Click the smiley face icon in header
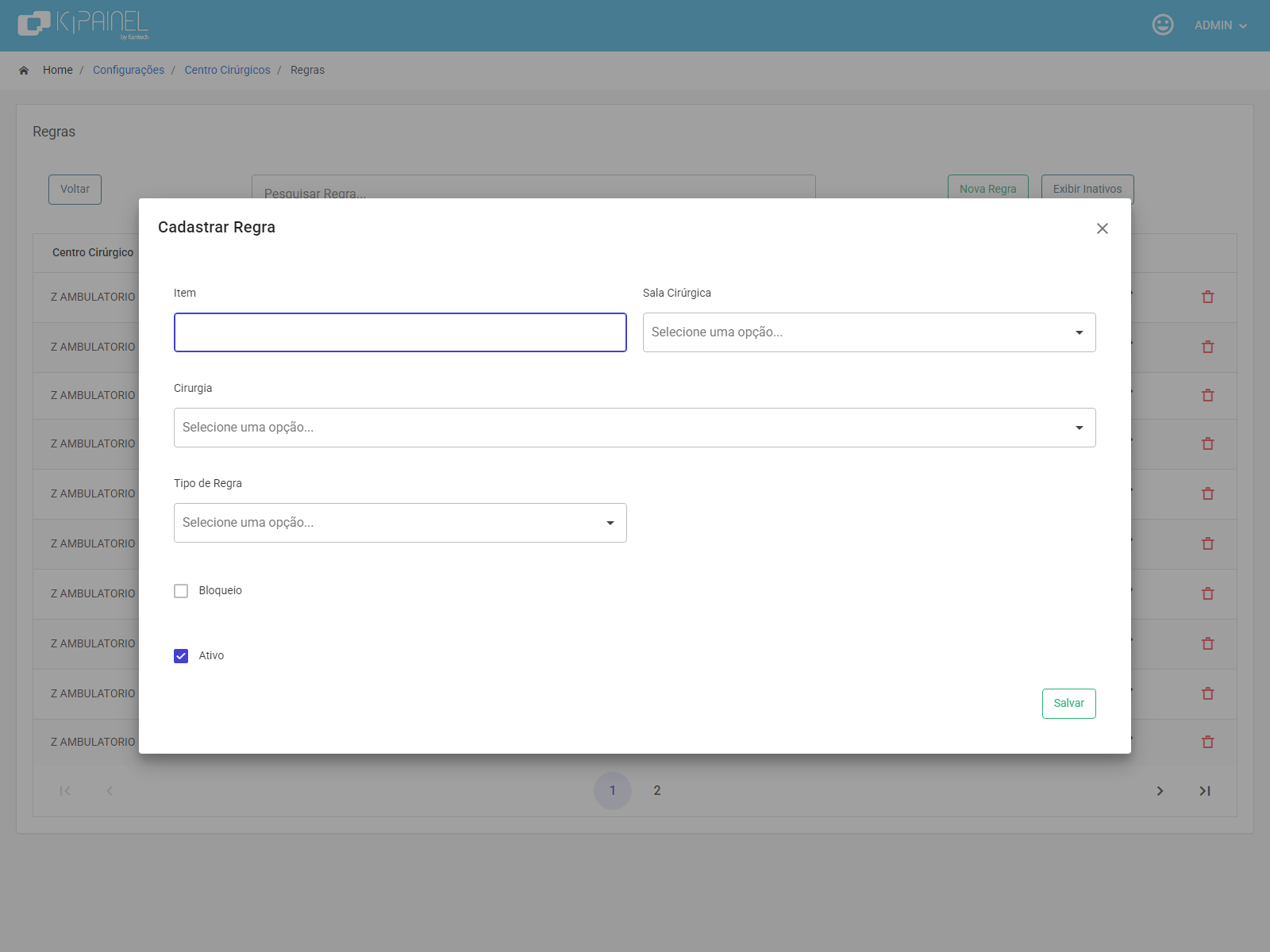1270x952 pixels. (1163, 25)
